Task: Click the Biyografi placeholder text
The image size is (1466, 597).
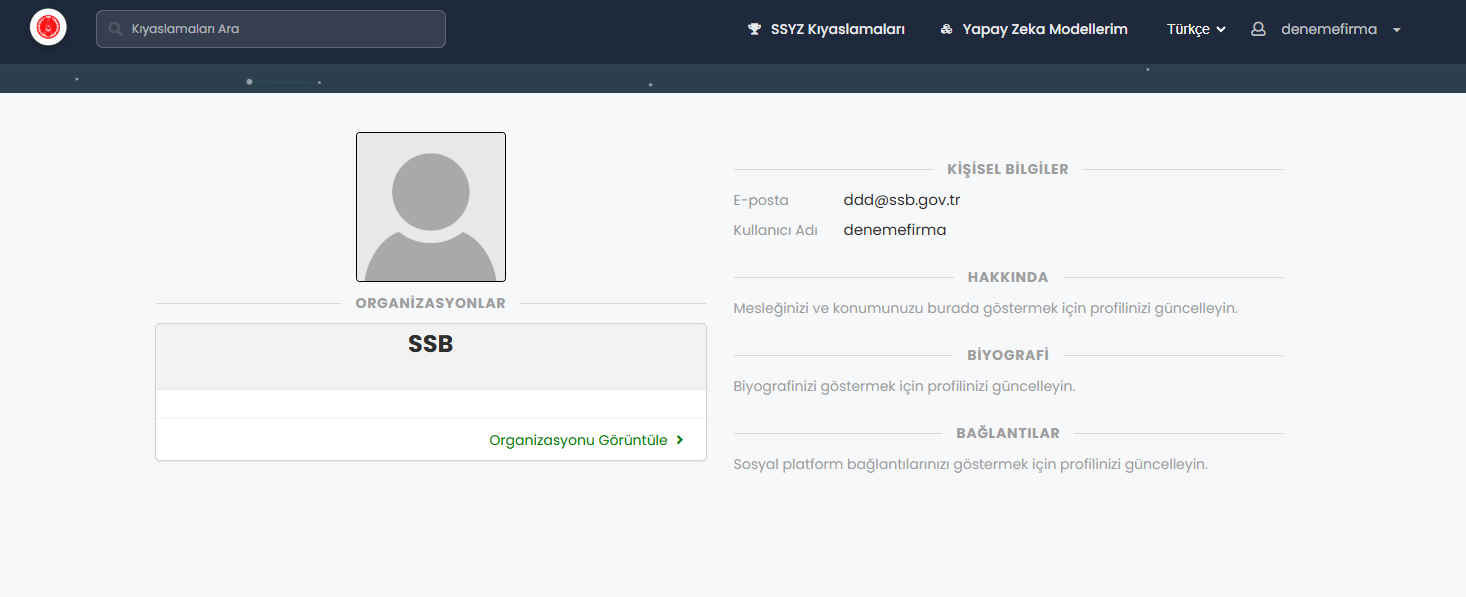Action: click(x=904, y=386)
